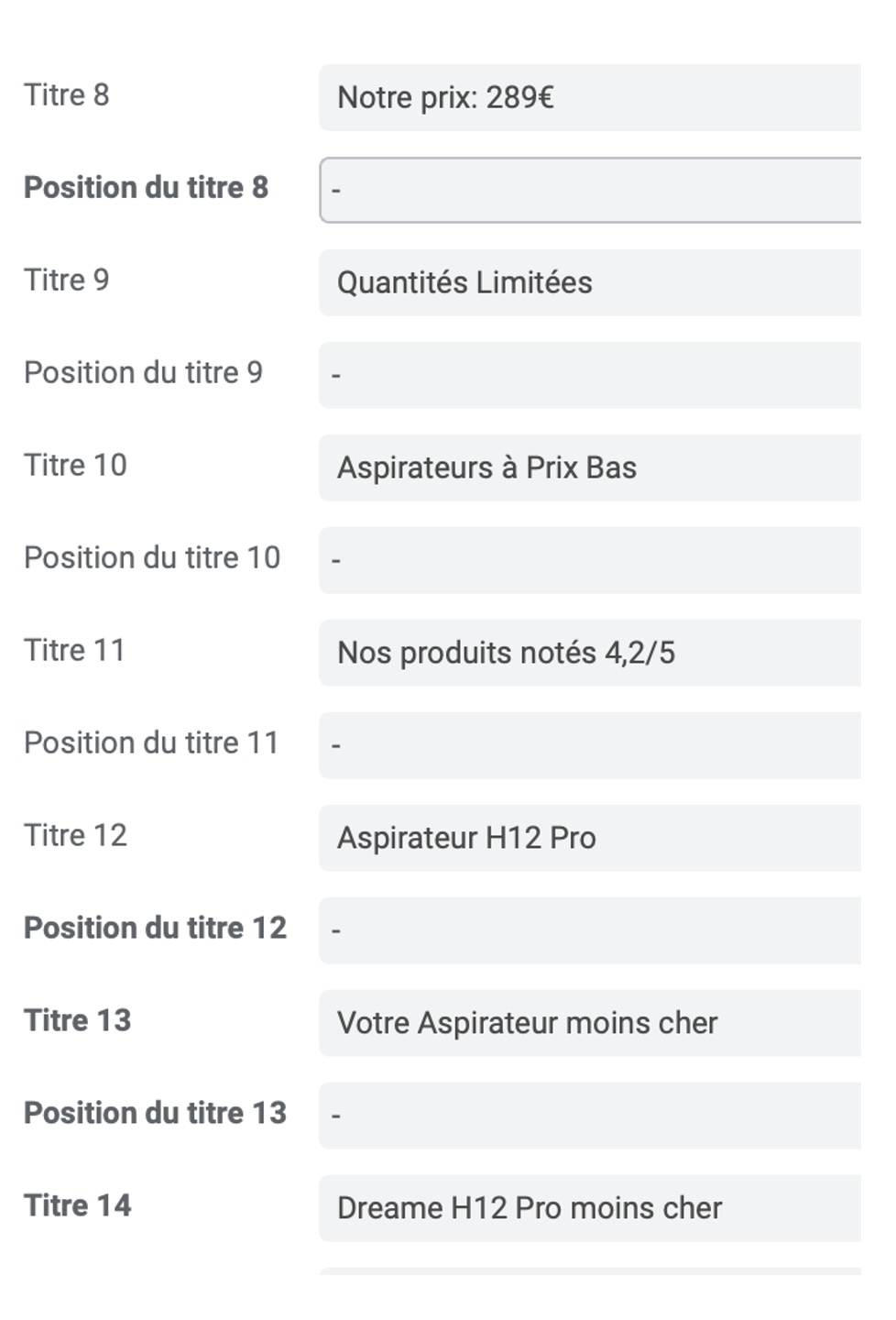Viewport: 896px width, 1320px height.
Task: Click the bold 'Titre 14' label
Action: click(x=78, y=1205)
